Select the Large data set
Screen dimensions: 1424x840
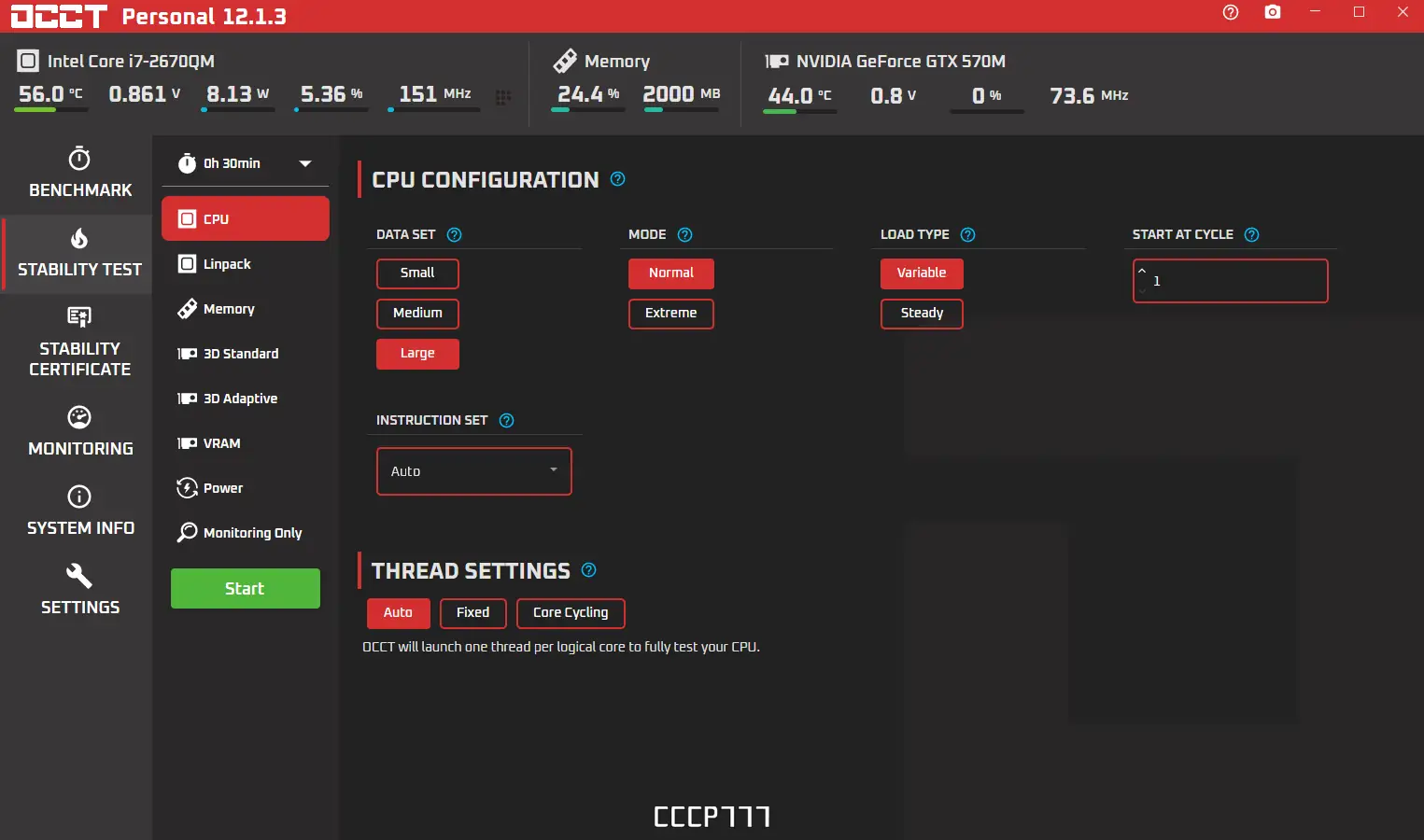pyautogui.click(x=417, y=354)
